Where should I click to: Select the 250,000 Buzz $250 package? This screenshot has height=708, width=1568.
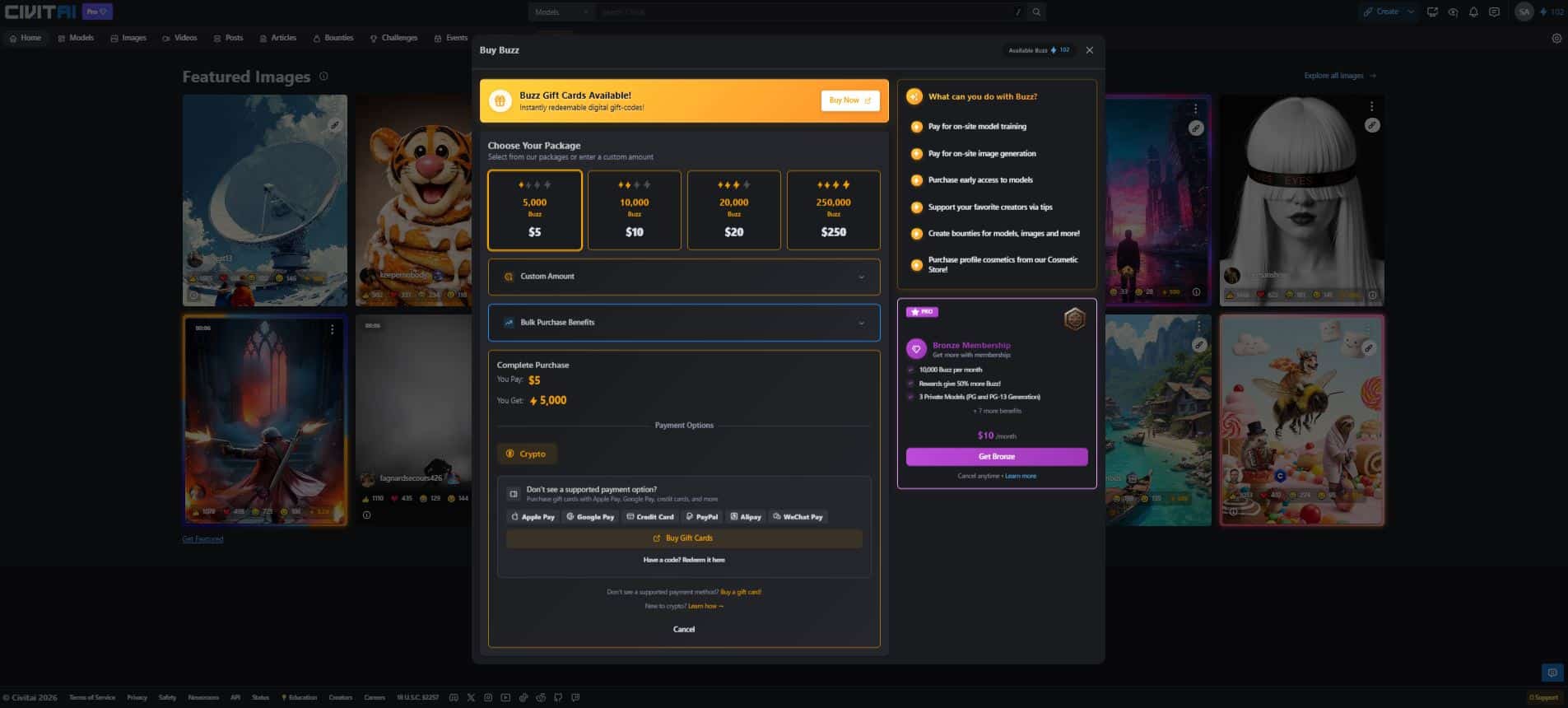coord(833,210)
